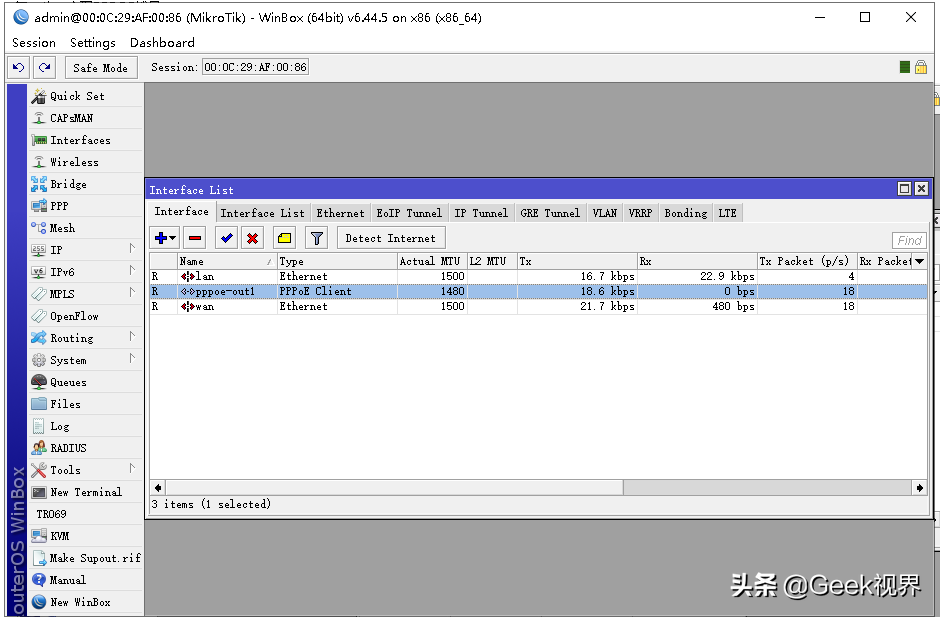Screen dimensions: 940x617
Task: Open the Bridge menu
Action: pos(86,184)
